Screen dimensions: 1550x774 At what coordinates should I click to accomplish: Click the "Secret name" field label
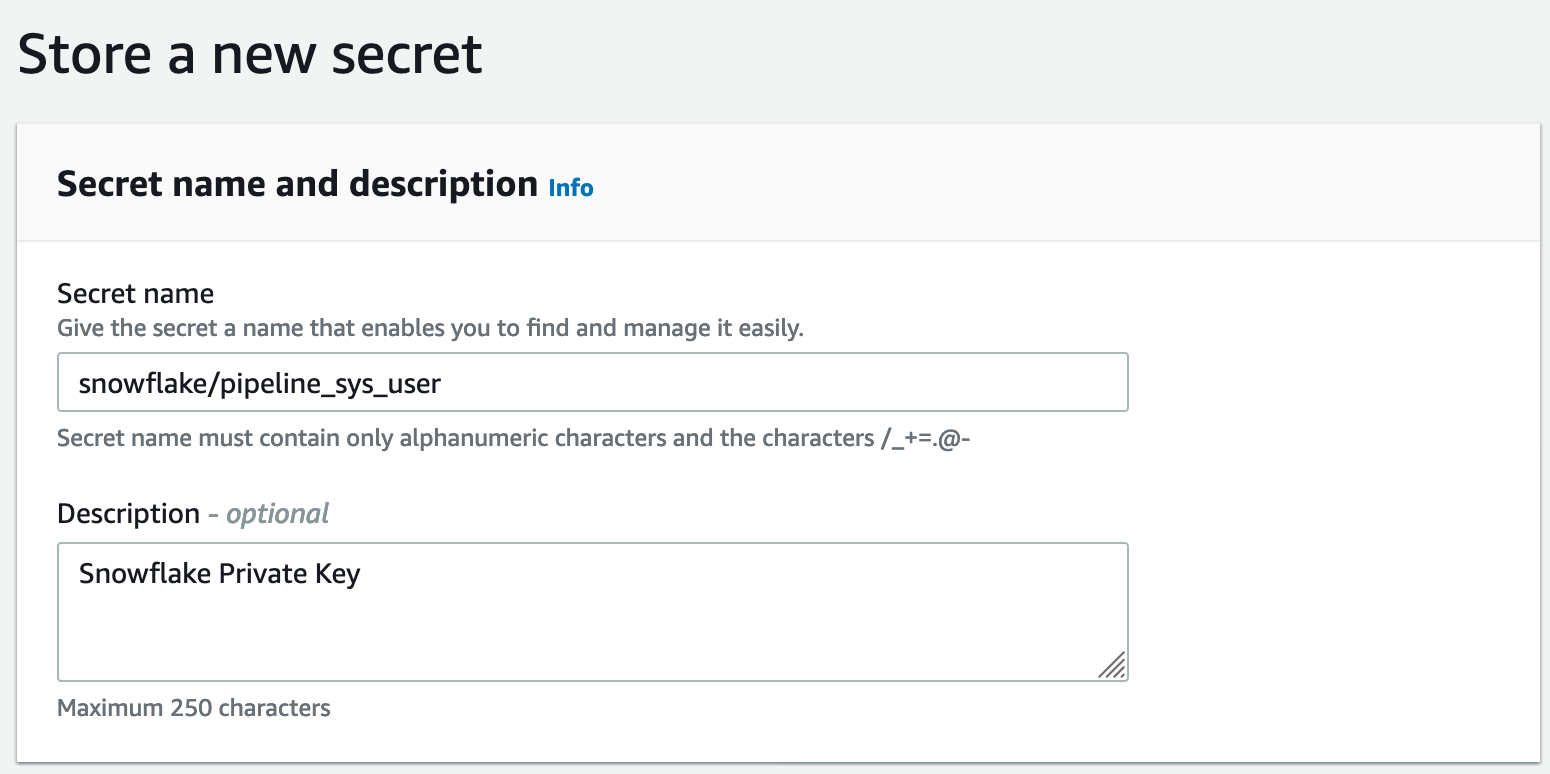click(136, 294)
